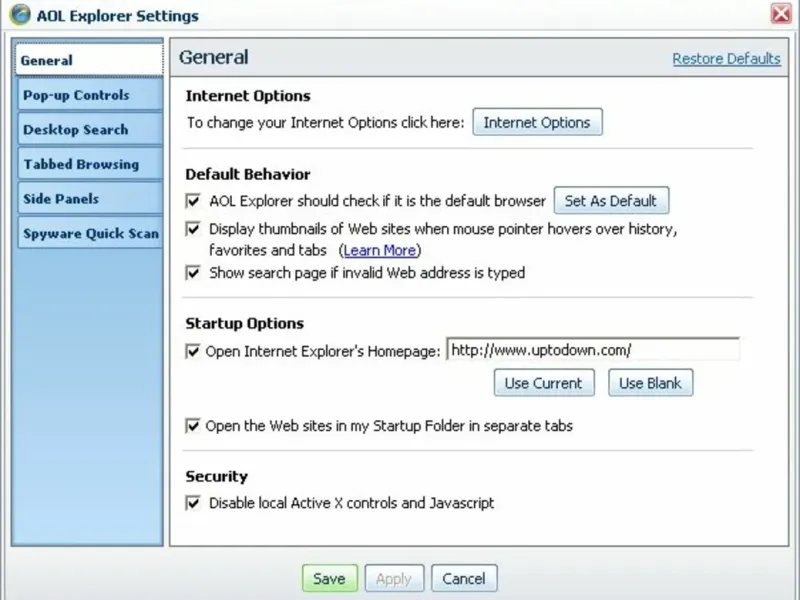Toggle Open Internet Explorer's Homepage checkbox
Image resolution: width=800 pixels, height=600 pixels.
[x=193, y=351]
